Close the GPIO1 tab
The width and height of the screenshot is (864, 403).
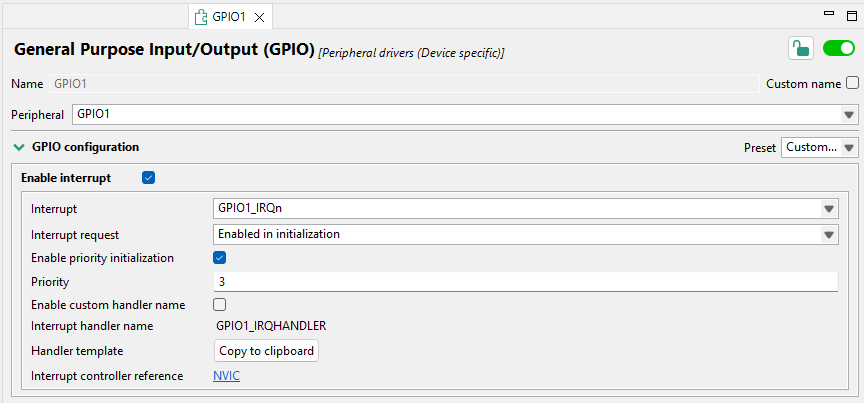point(260,17)
